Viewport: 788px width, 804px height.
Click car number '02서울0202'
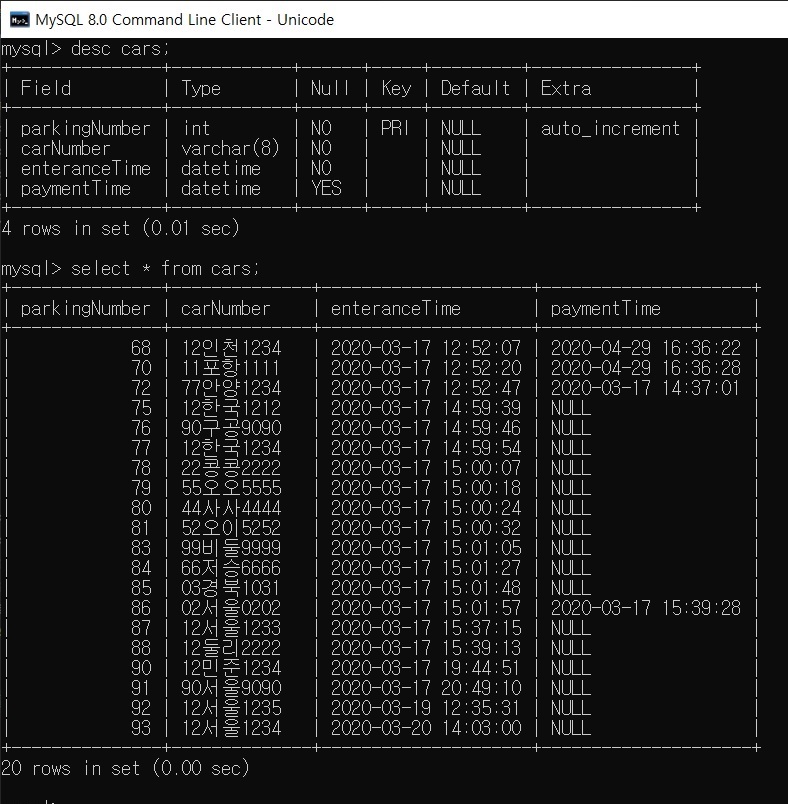tap(231, 608)
